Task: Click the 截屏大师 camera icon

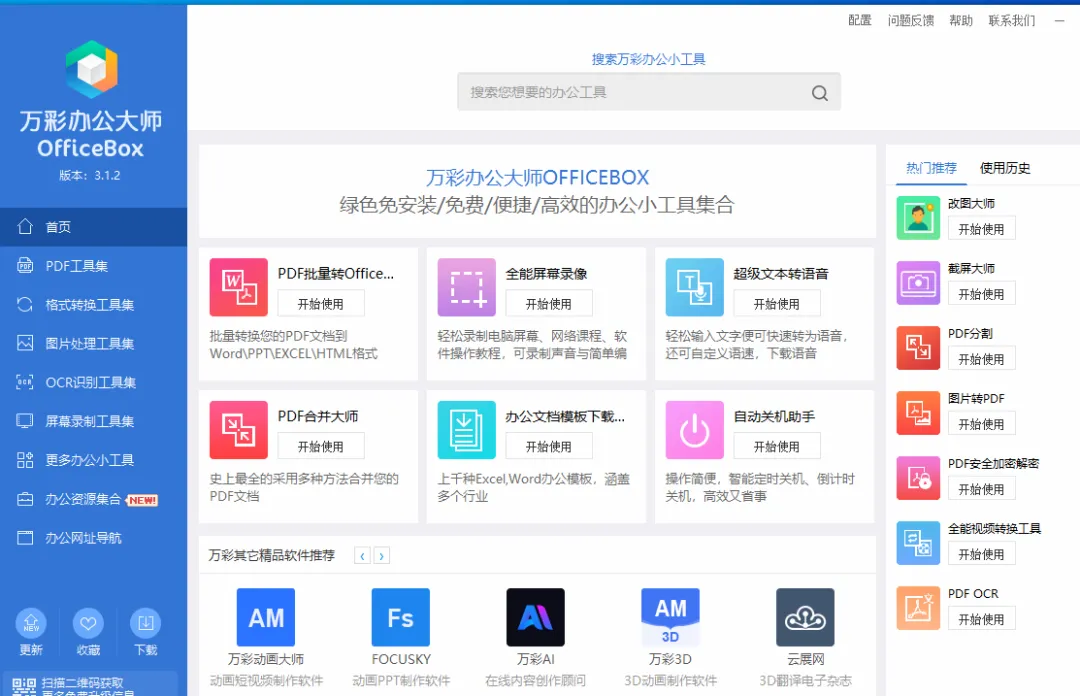Action: tap(918, 283)
